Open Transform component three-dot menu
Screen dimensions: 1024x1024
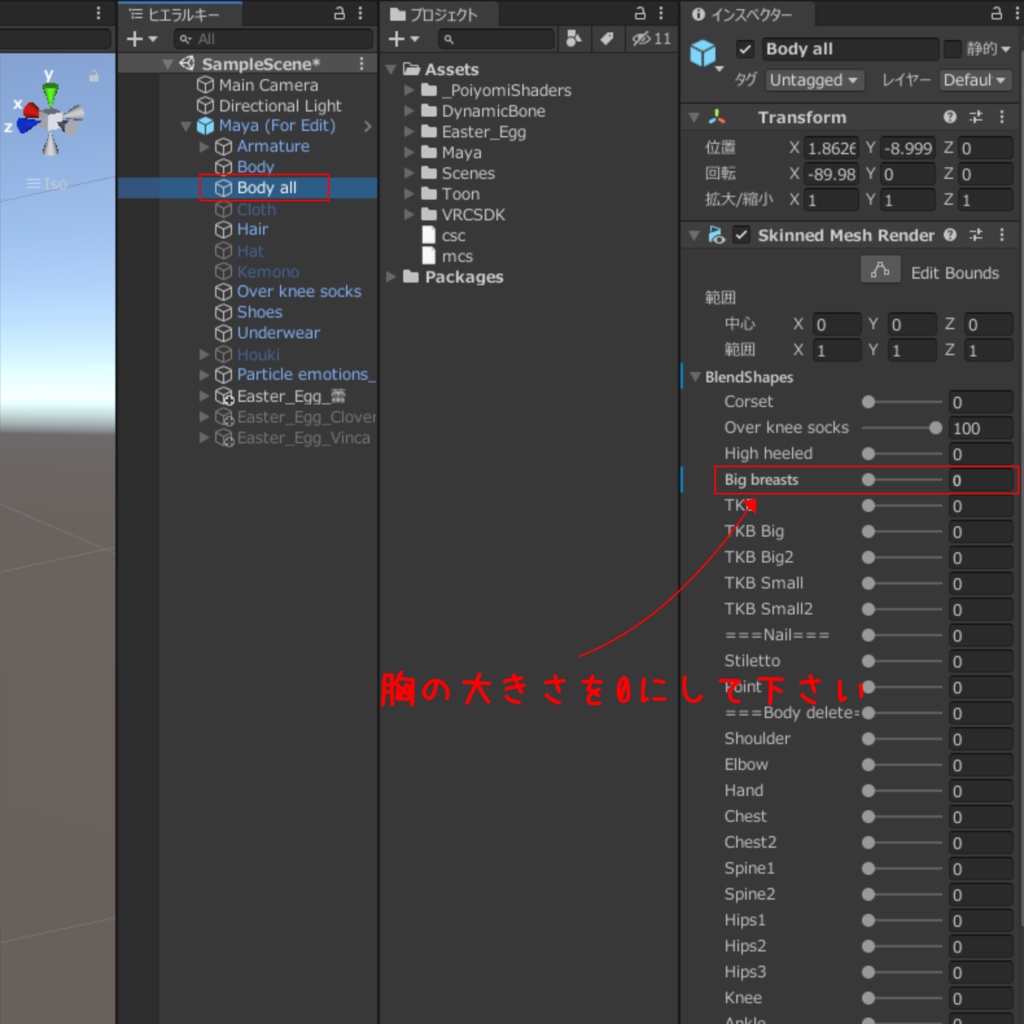(x=1002, y=117)
